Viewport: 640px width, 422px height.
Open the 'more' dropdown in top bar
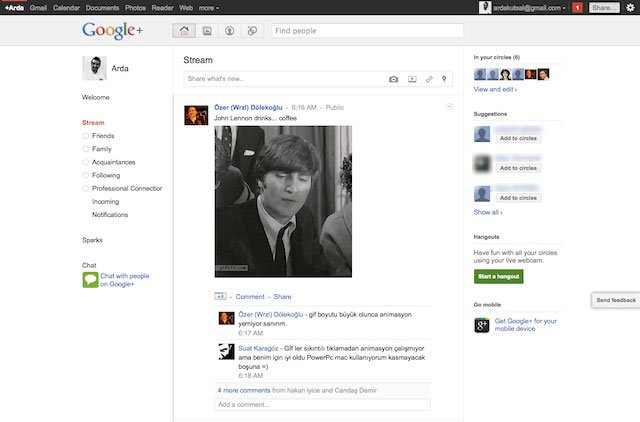coord(209,7)
